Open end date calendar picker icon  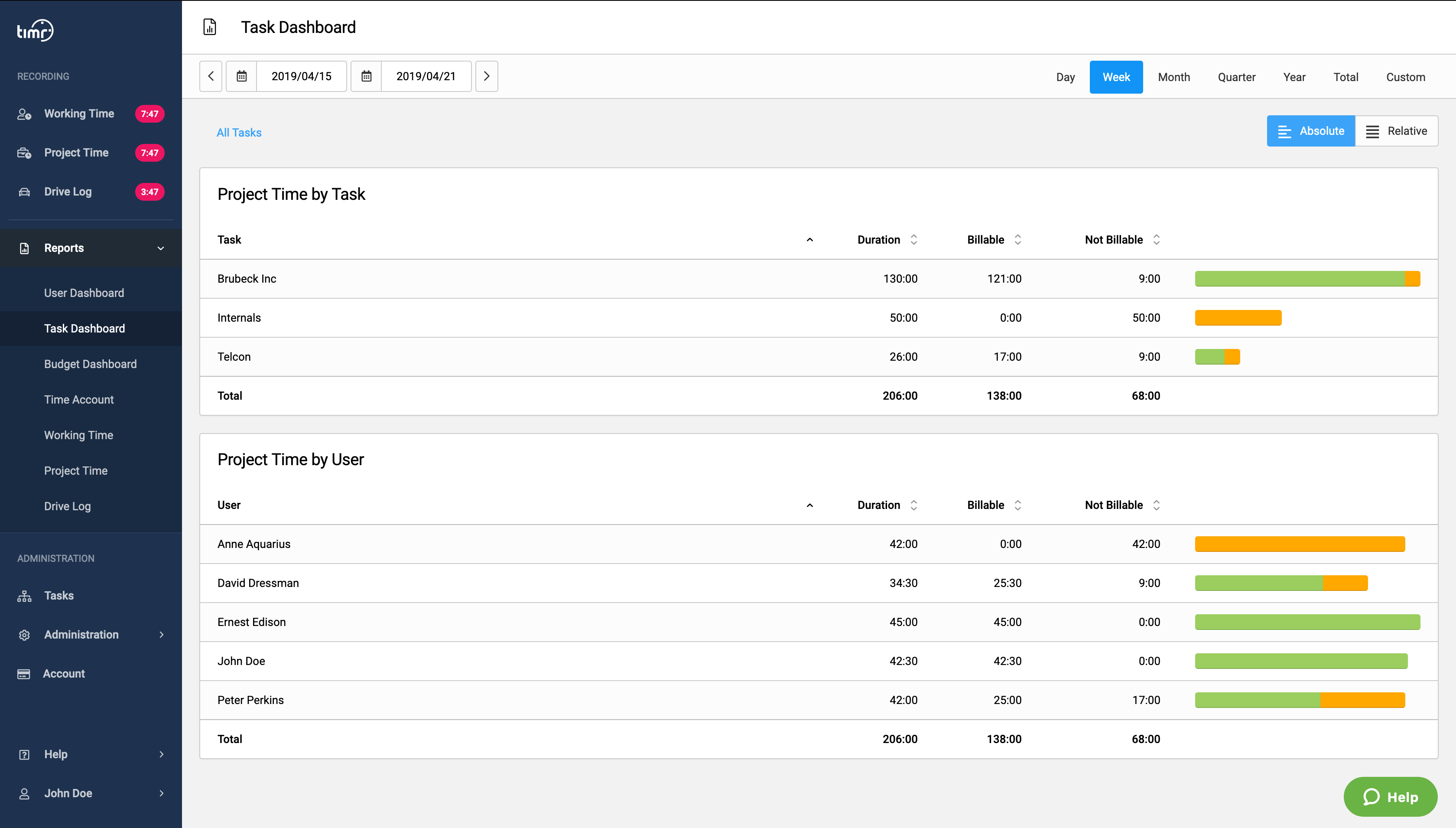click(x=367, y=76)
